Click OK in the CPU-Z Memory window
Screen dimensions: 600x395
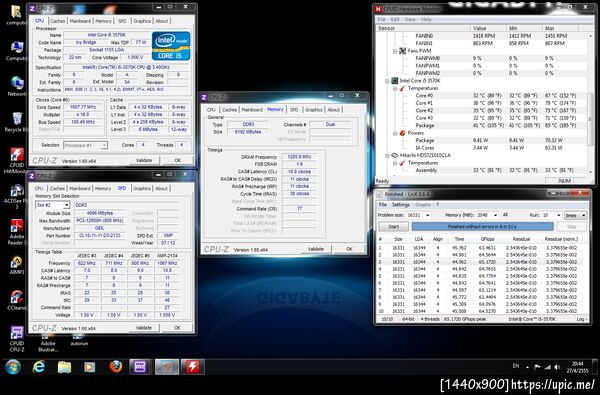click(349, 249)
